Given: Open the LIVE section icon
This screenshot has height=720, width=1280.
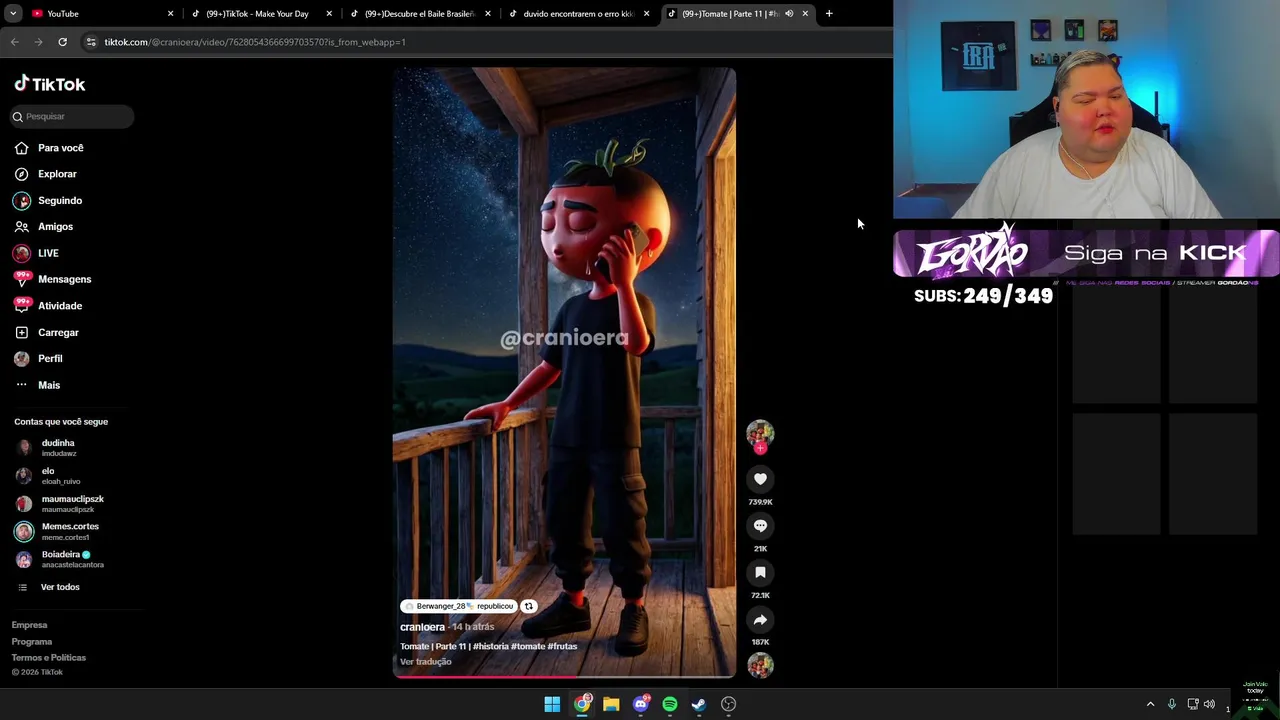Looking at the screenshot, I should (x=21, y=253).
